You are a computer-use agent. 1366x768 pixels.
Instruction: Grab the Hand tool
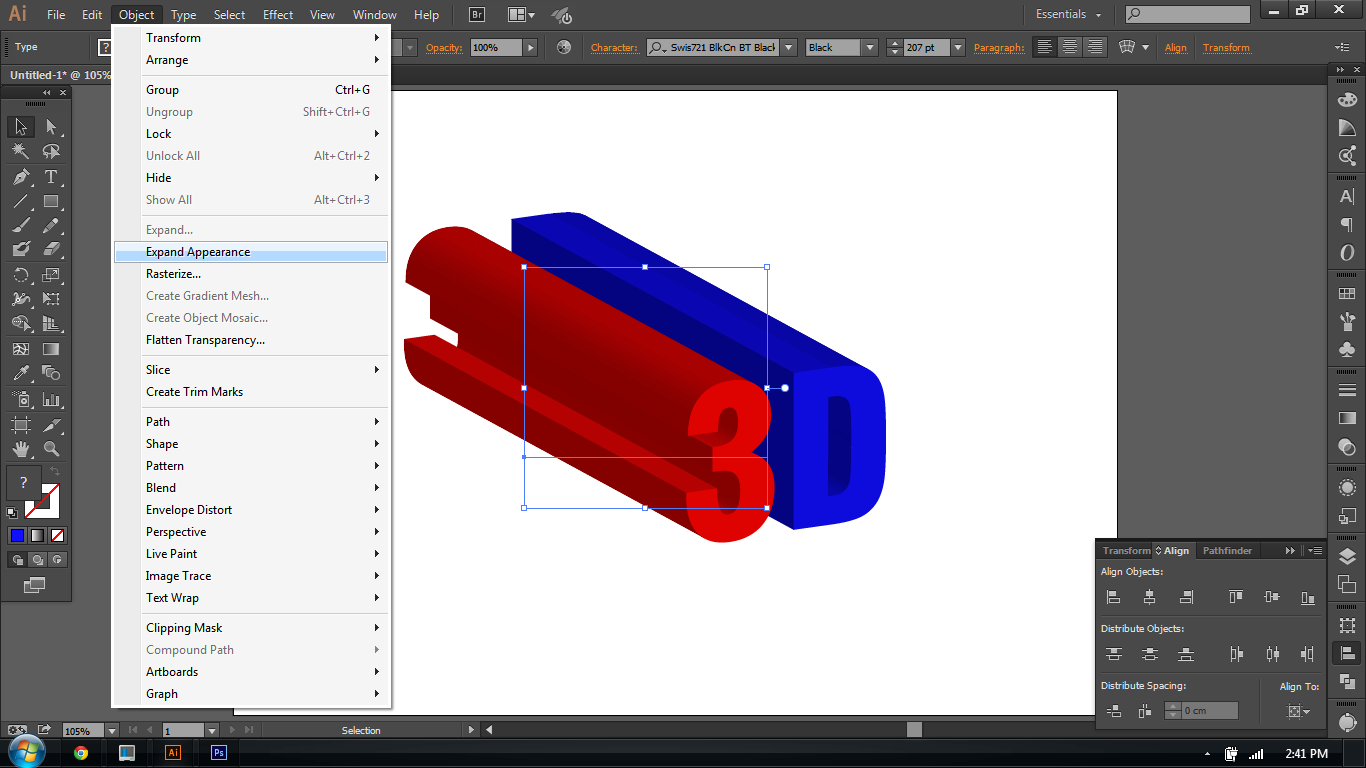pyautogui.click(x=20, y=449)
